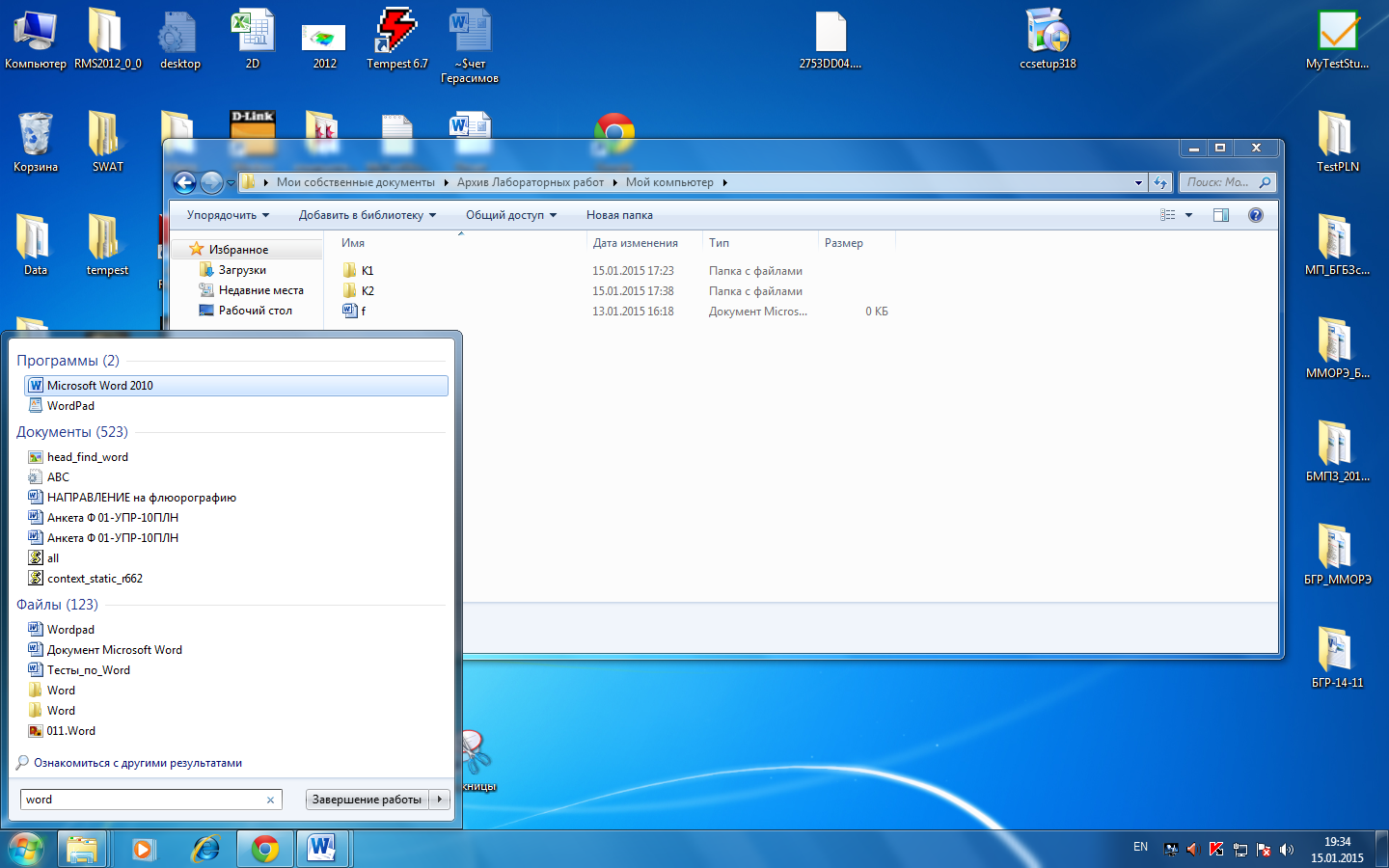Open volume control in system tray
Screen dimensions: 1389x868
[x=1287, y=850]
